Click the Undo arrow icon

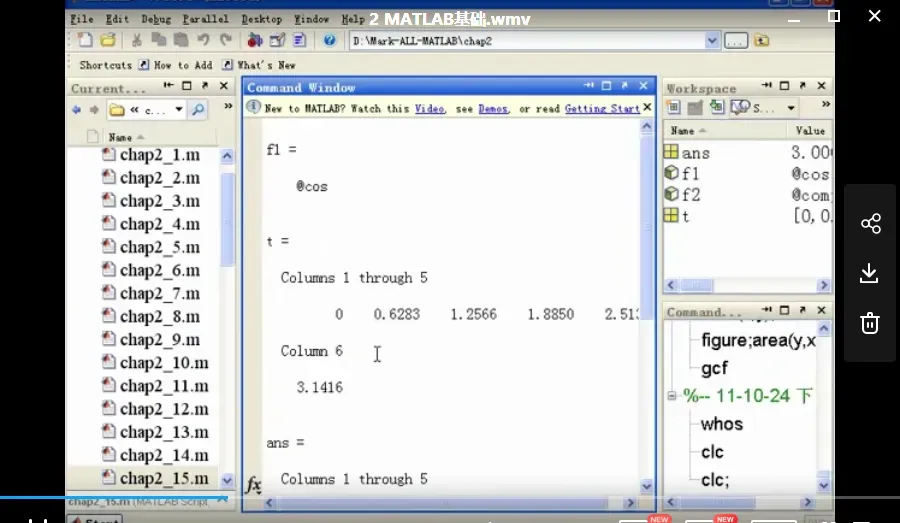coord(203,40)
